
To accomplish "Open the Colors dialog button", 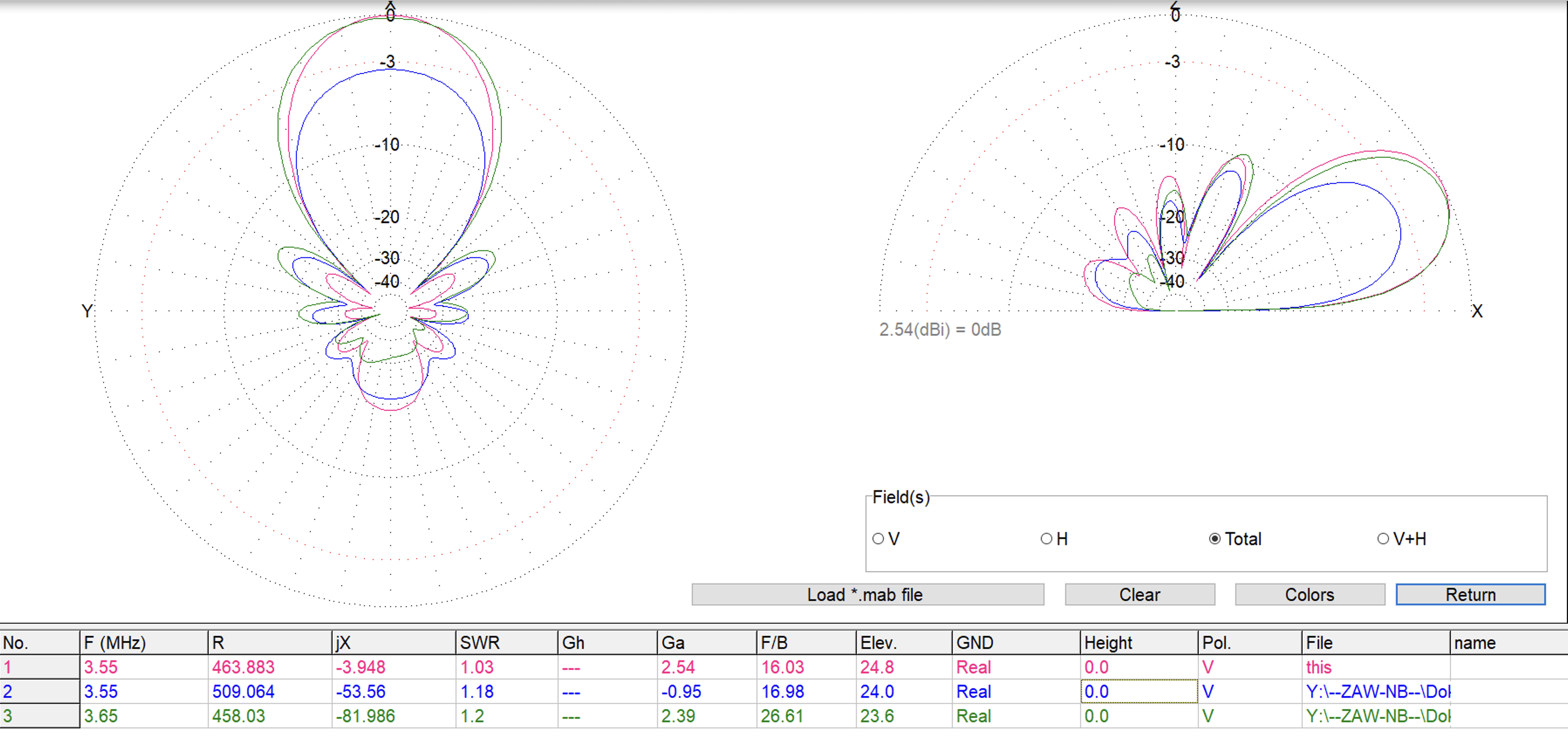I will (1309, 594).
